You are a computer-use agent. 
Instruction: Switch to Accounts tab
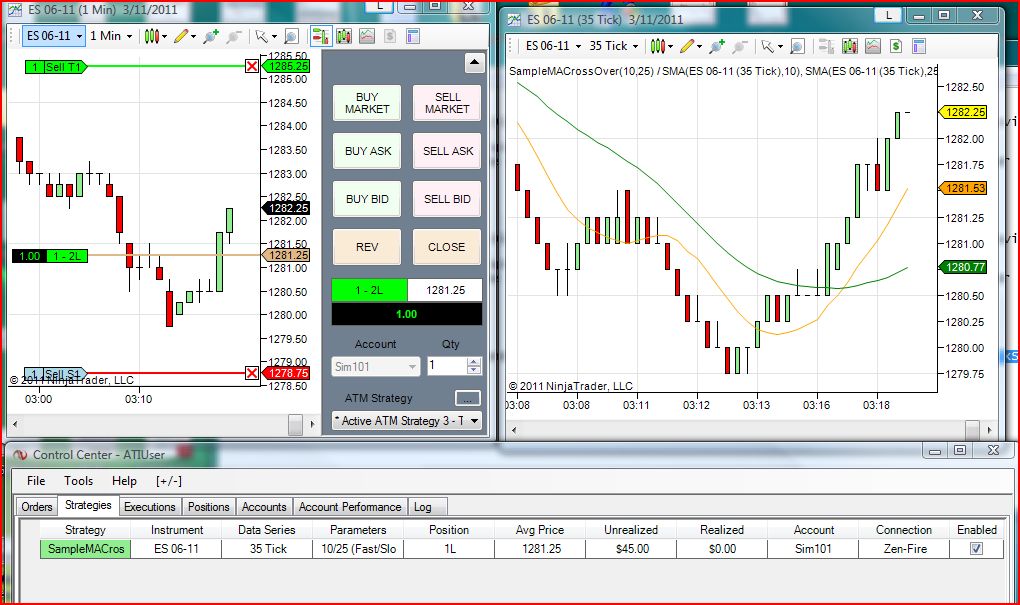(263, 507)
